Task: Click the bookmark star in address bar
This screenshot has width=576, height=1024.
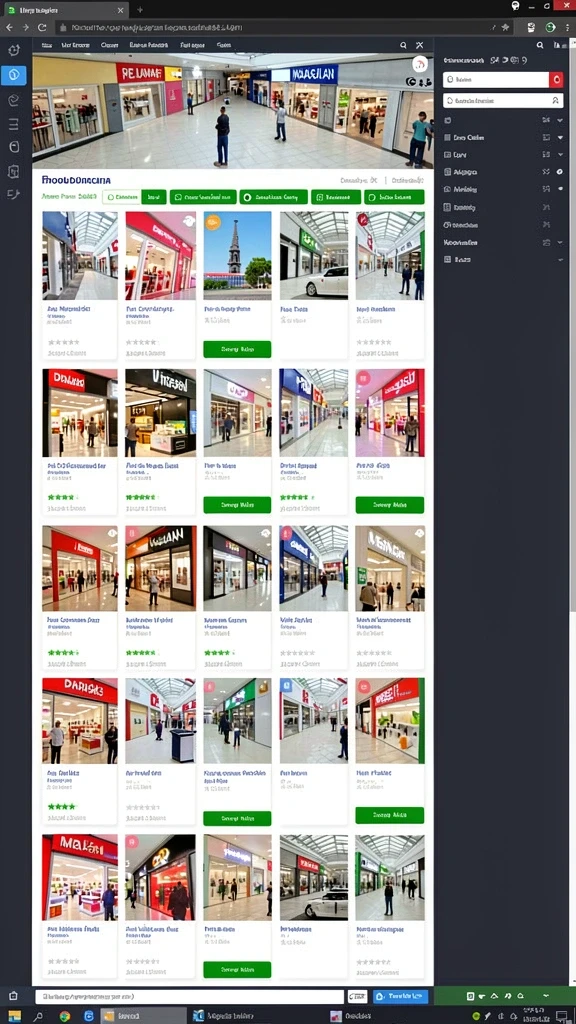Action: point(505,27)
